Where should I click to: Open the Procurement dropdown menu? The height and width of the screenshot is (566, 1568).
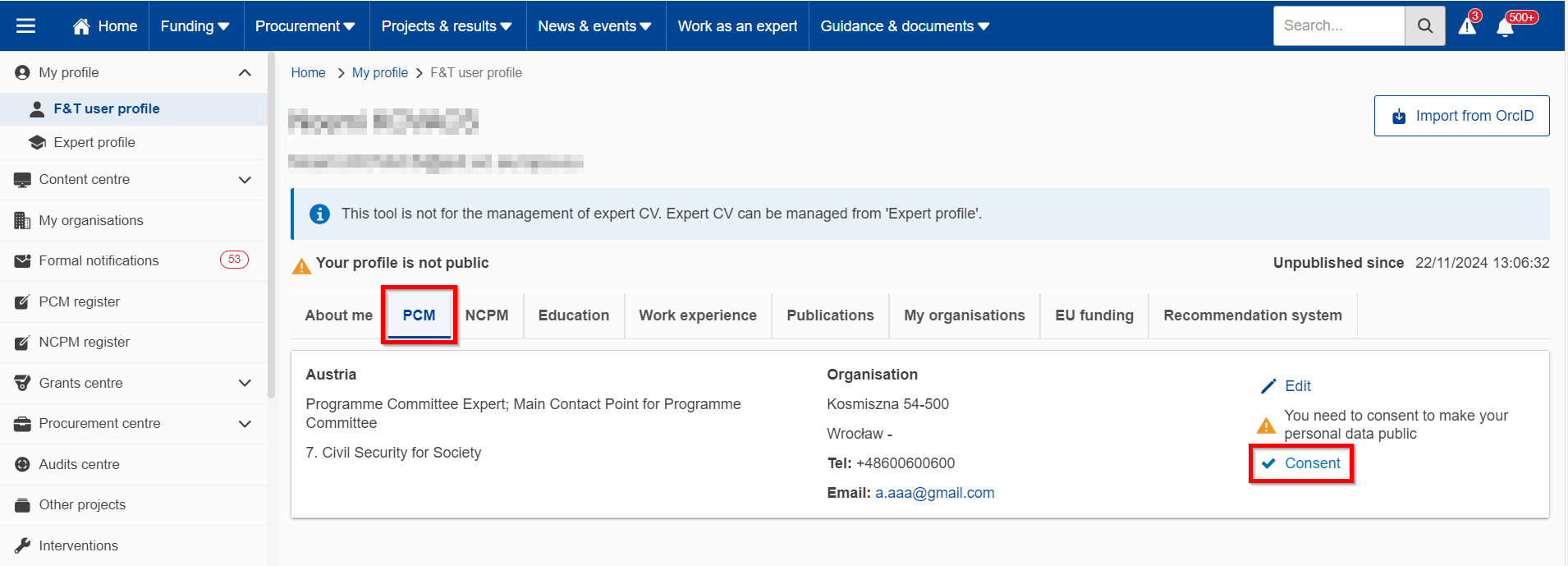click(x=305, y=26)
